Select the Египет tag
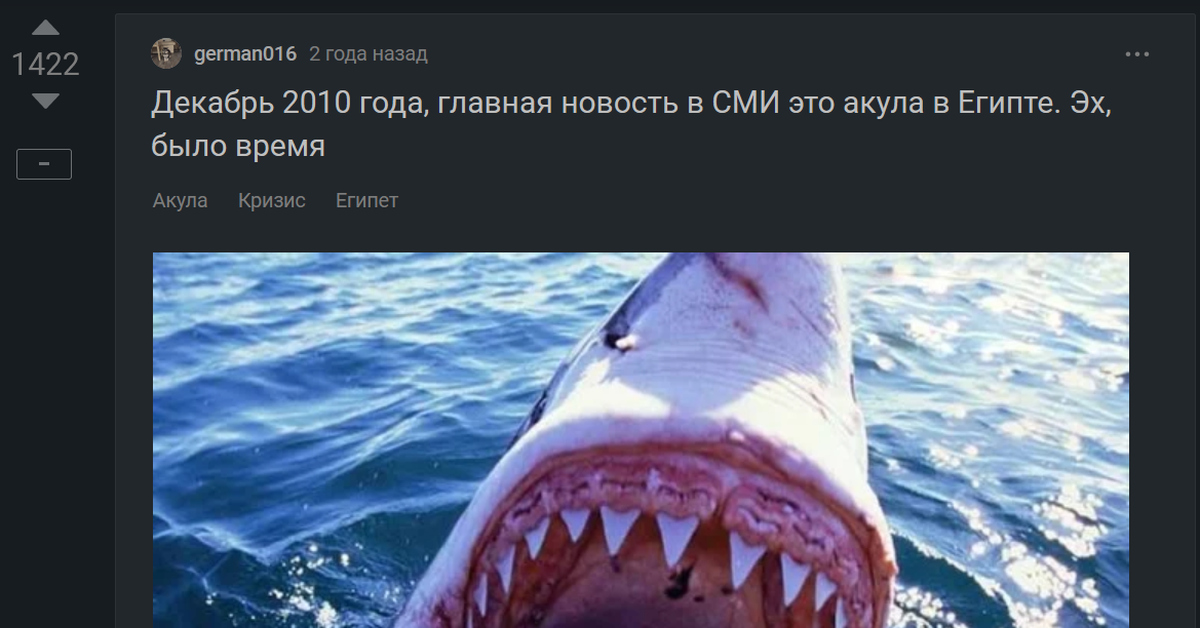 367,200
